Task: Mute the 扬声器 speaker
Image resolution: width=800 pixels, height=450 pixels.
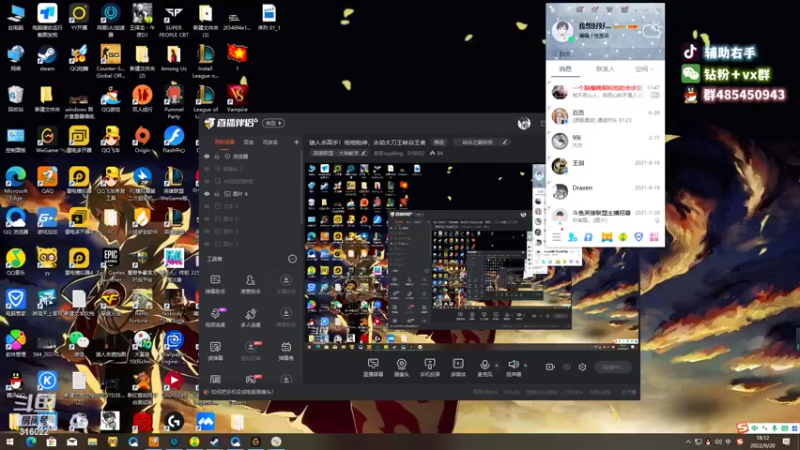Action: [513, 367]
